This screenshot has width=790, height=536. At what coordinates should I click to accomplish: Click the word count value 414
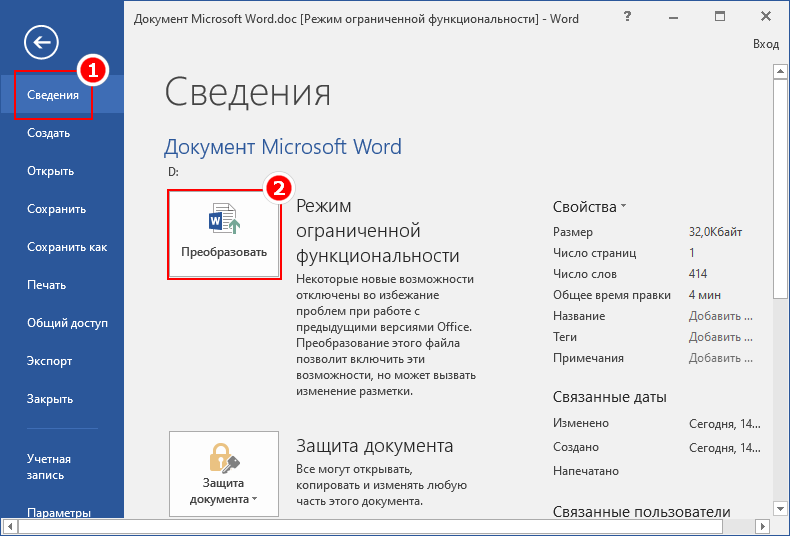pyautogui.click(x=698, y=274)
